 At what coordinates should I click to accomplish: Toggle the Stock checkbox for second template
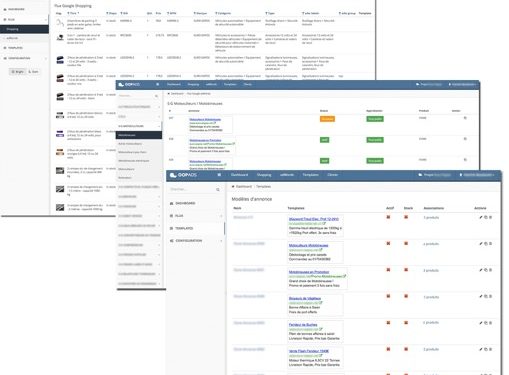point(406,244)
